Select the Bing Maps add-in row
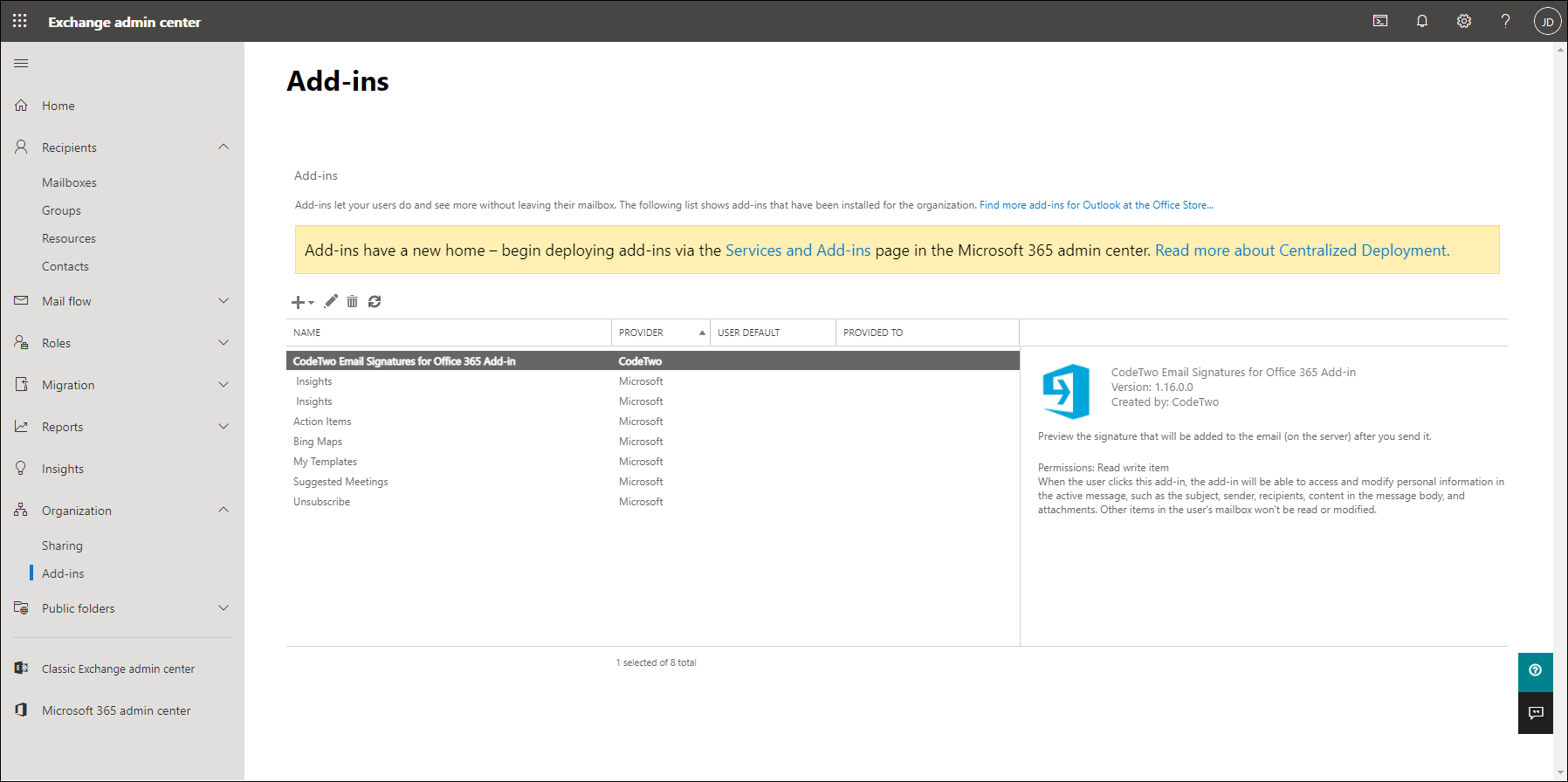1568x782 pixels. point(653,442)
